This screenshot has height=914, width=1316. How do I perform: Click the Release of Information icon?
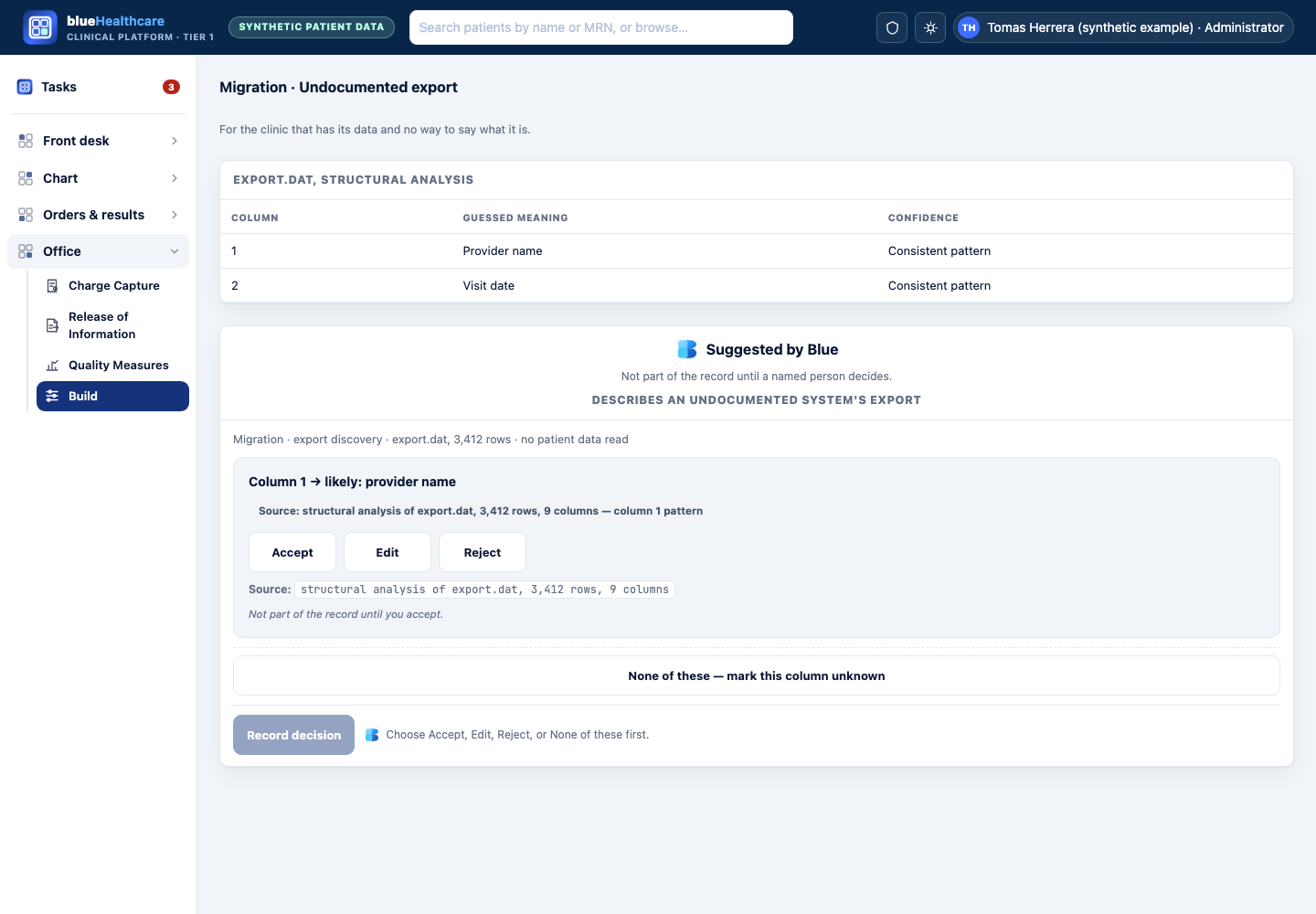(x=52, y=325)
